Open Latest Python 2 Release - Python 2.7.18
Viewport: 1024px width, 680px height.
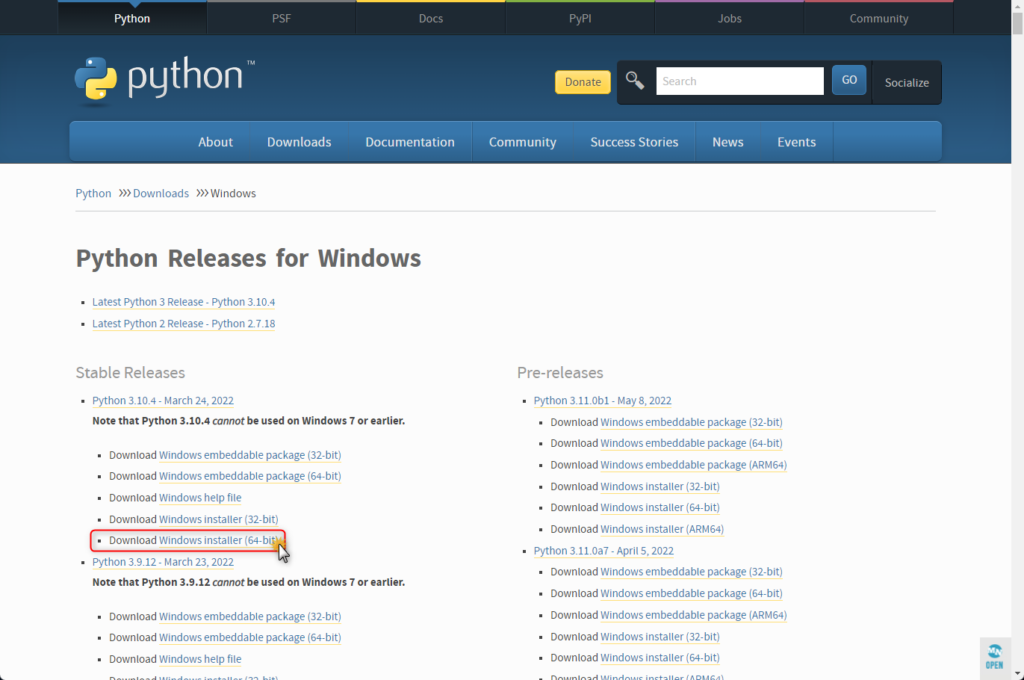(184, 323)
